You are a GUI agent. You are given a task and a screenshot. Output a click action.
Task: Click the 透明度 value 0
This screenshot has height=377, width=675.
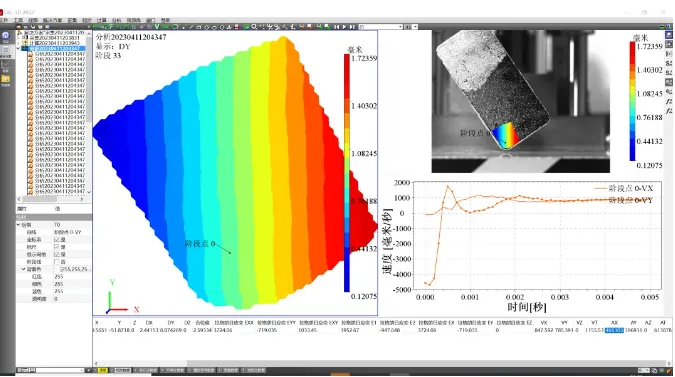coord(56,299)
